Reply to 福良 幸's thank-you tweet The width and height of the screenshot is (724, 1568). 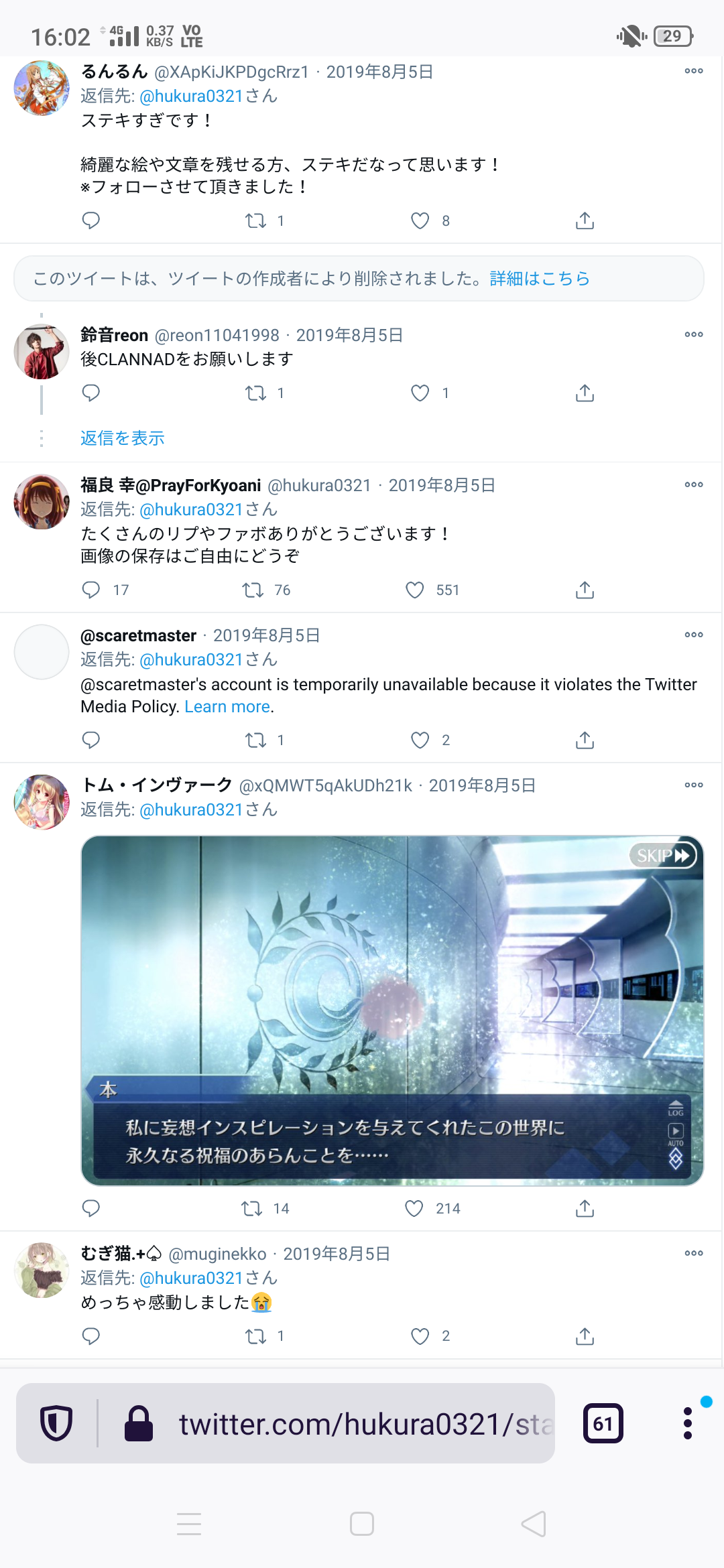coord(91,590)
